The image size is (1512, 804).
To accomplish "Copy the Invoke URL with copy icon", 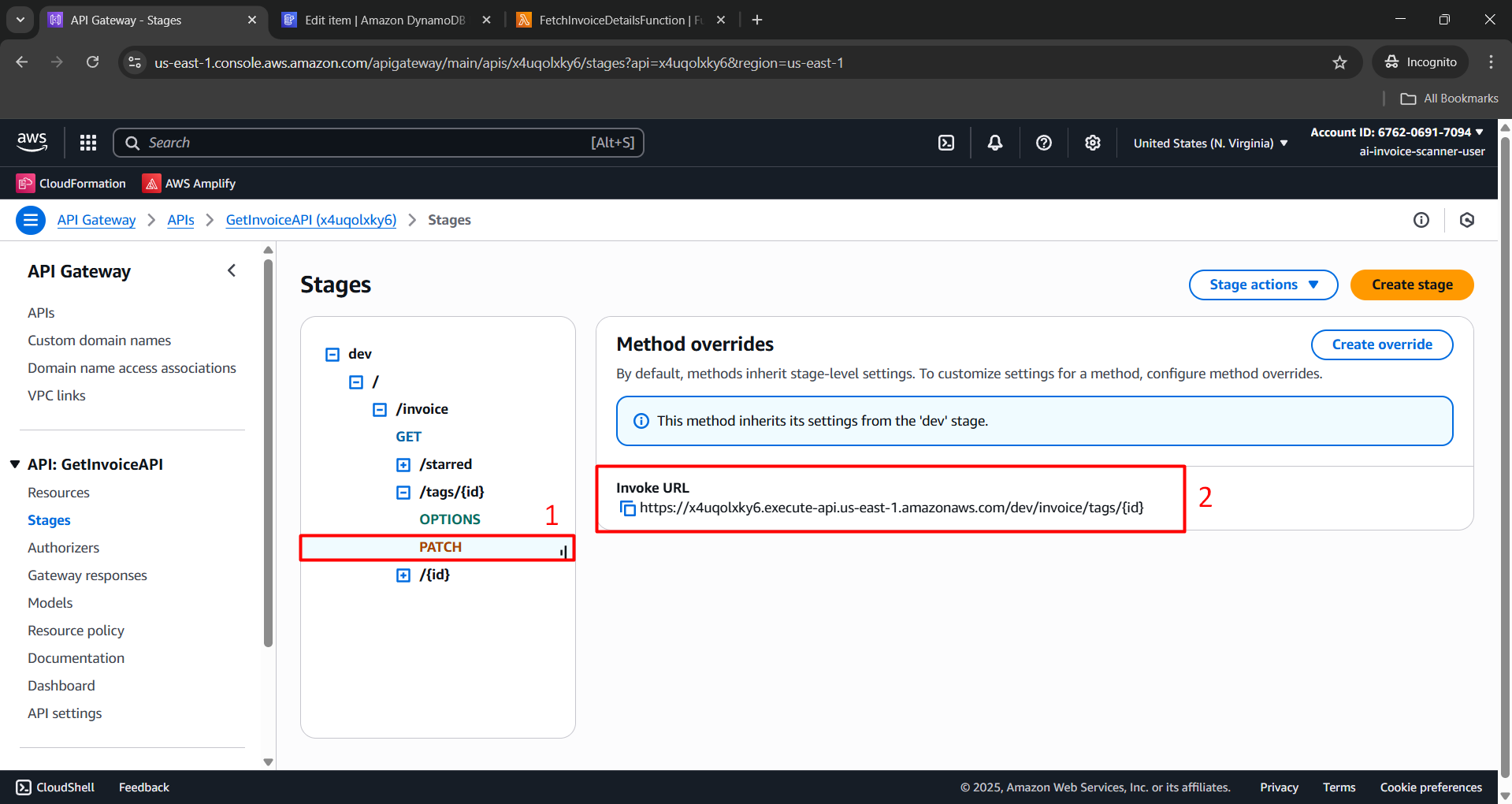I will [x=627, y=508].
